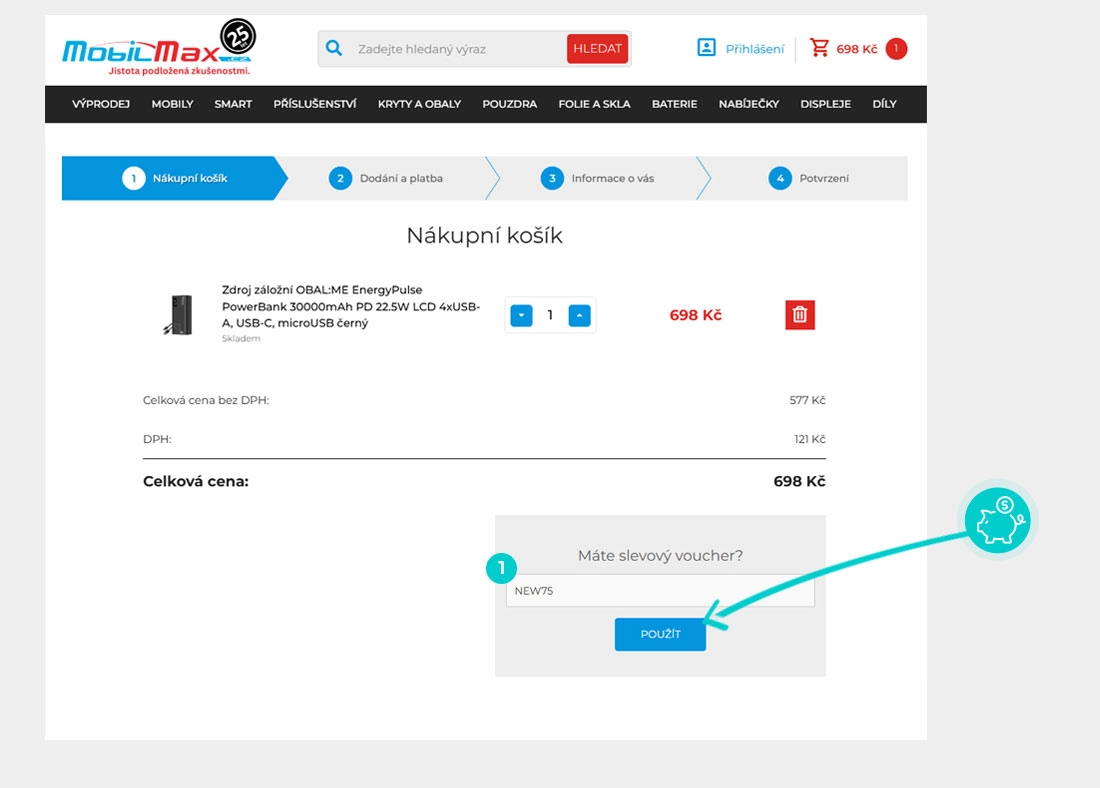Delete the power bank using trash icon

point(800,315)
